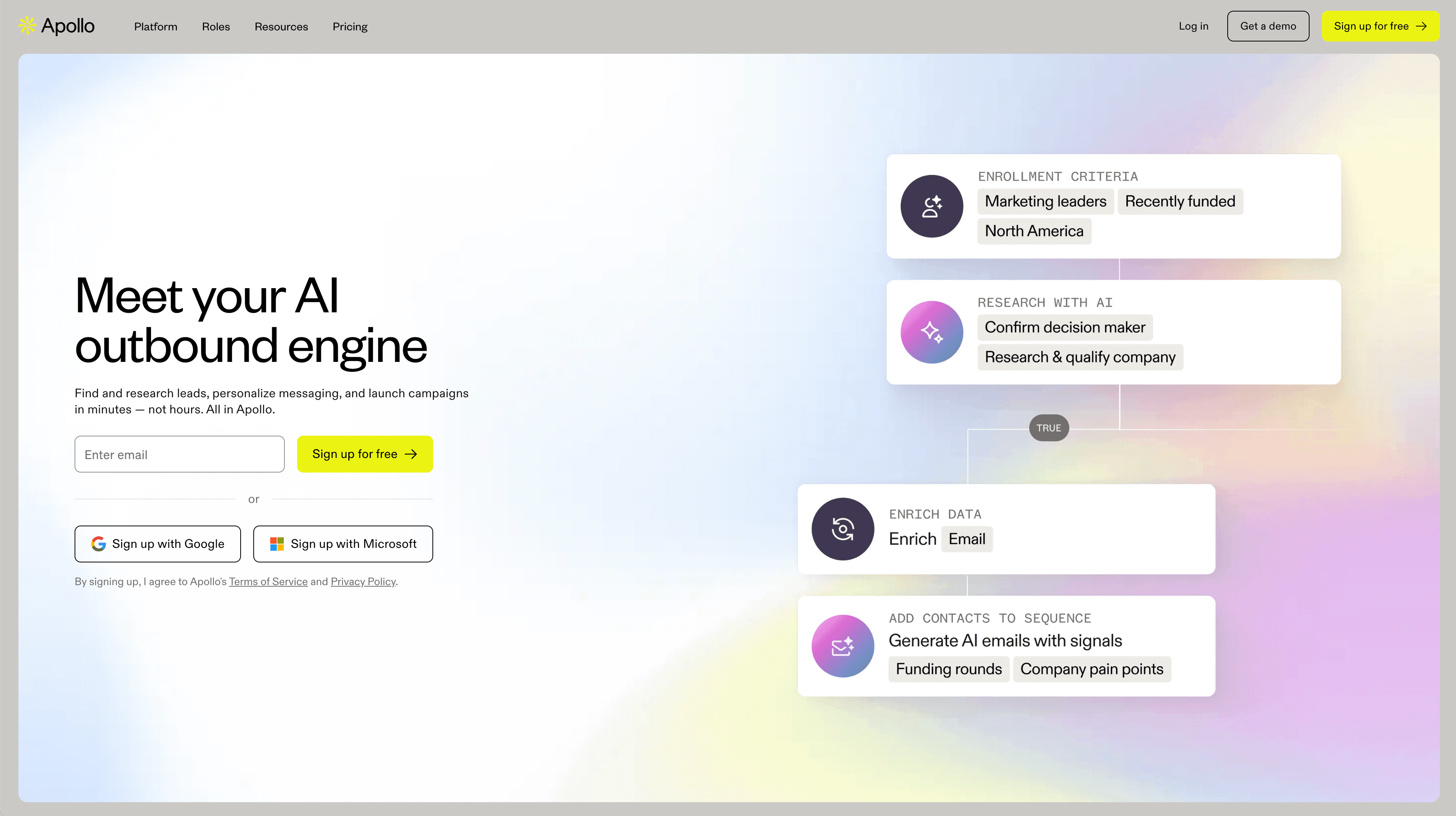Screen dimensions: 1456x816
Task: Open the Terms of Service link
Action: pyautogui.click(x=268, y=582)
